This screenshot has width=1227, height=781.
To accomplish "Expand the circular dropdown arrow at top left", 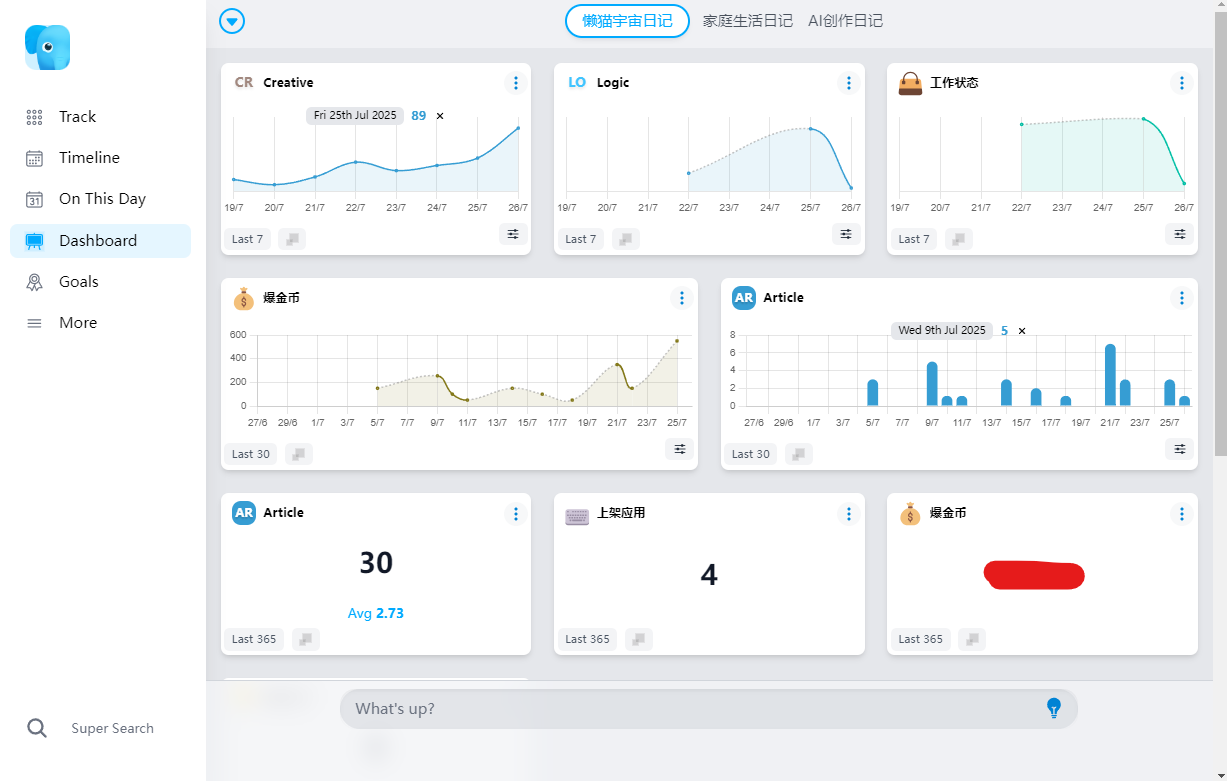I will point(232,21).
